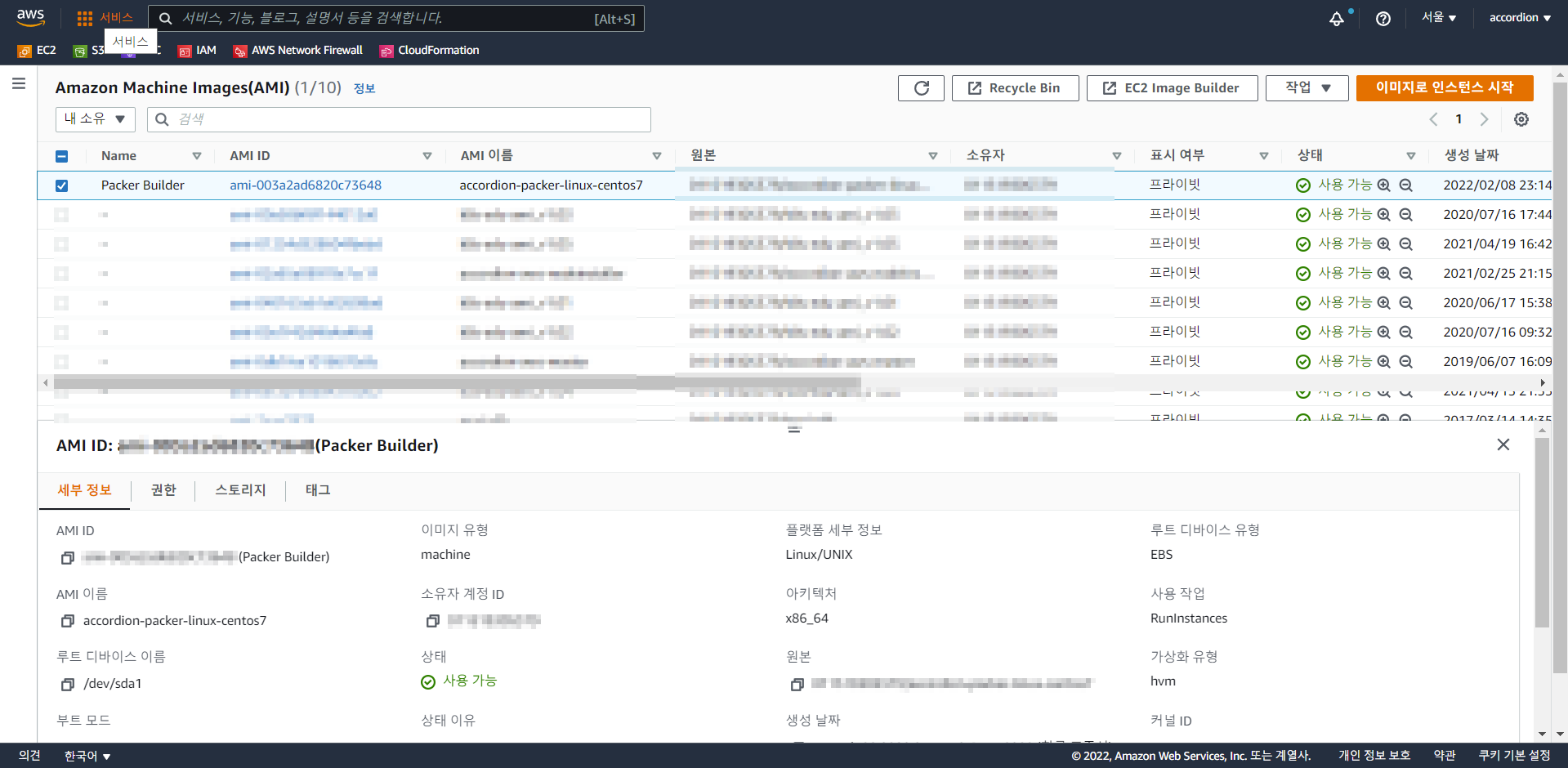Image resolution: width=1568 pixels, height=768 pixels.
Task: Grab the split panel resize handle
Action: tap(794, 429)
